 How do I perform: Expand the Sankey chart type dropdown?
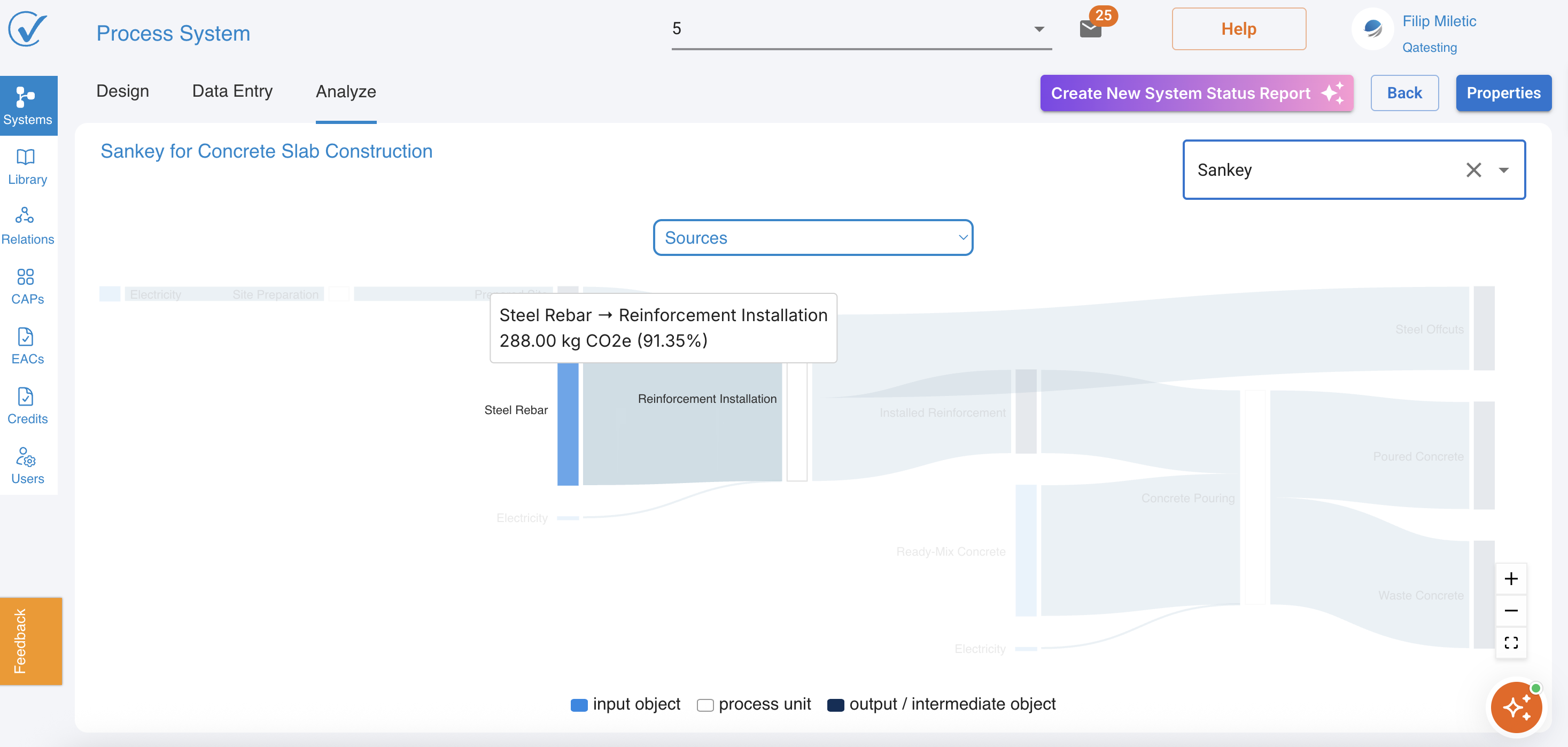tap(1503, 170)
